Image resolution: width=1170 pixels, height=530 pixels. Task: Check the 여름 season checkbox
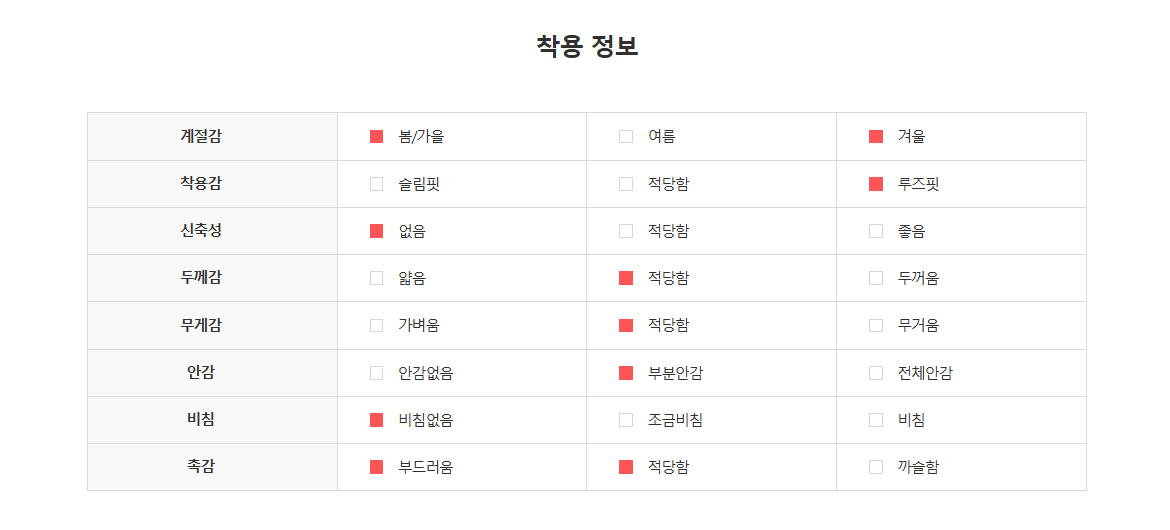click(626, 137)
